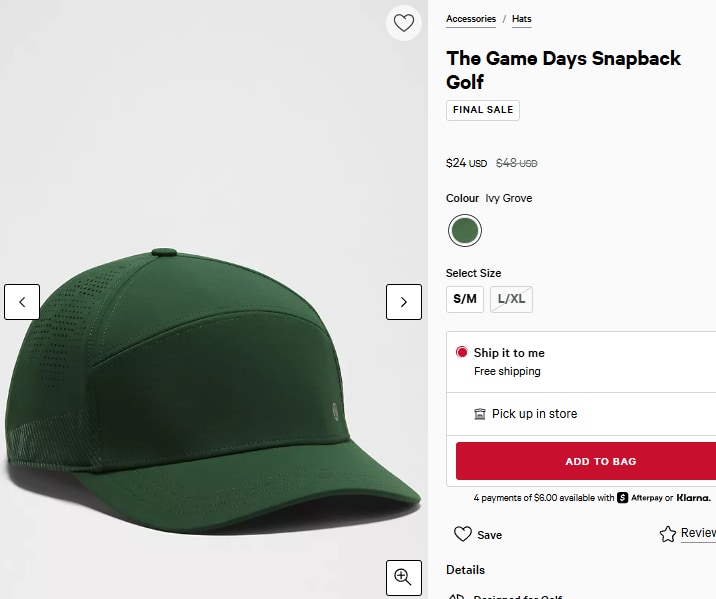Viewport: 716px width, 599px height.
Task: Select the Ship it to me radio option
Action: (x=462, y=352)
